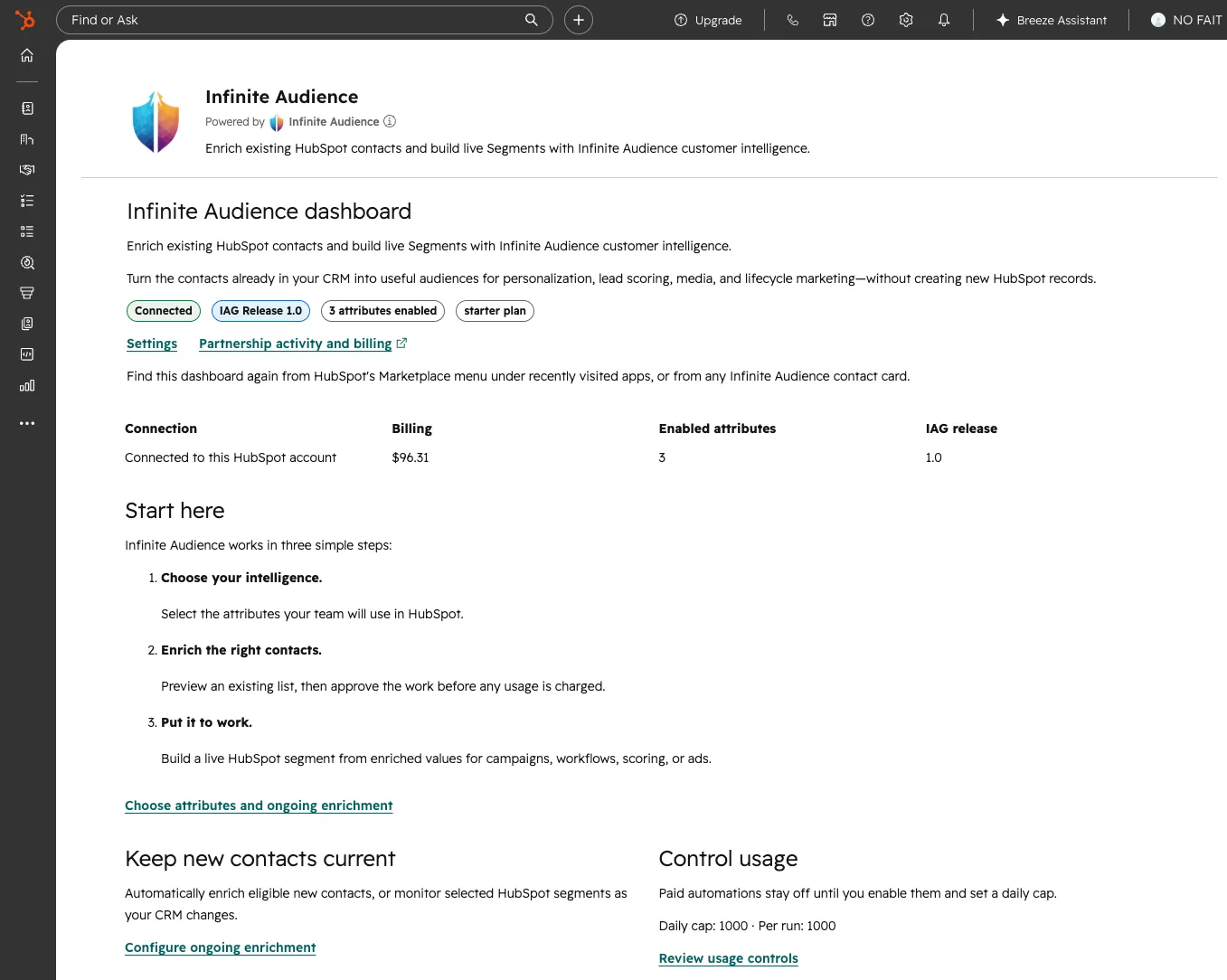Screen dimensions: 1227x980
Task: Click 'Daily cap: 1000 · Per run: 1000' text
Action: [x=748, y=926]
